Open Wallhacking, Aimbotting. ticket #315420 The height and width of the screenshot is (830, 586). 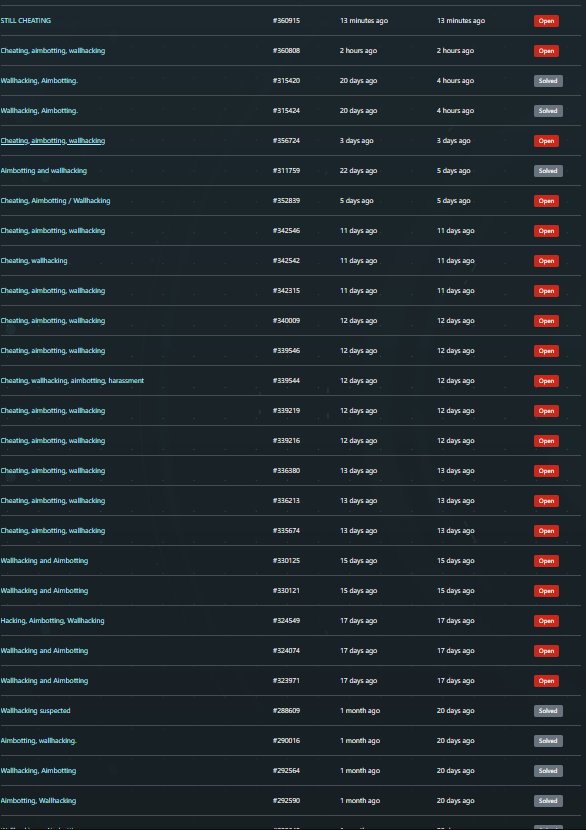(39, 80)
